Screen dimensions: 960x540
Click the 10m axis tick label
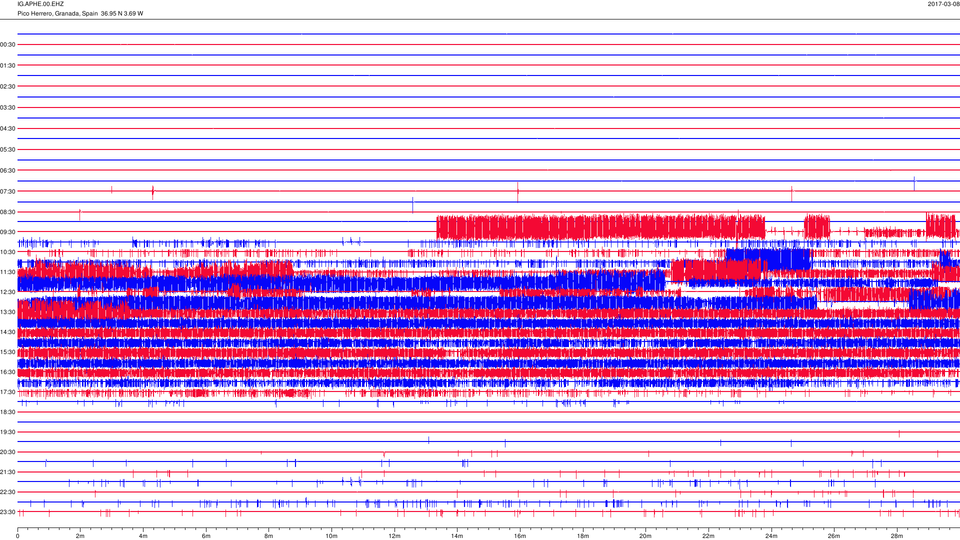(x=331, y=536)
